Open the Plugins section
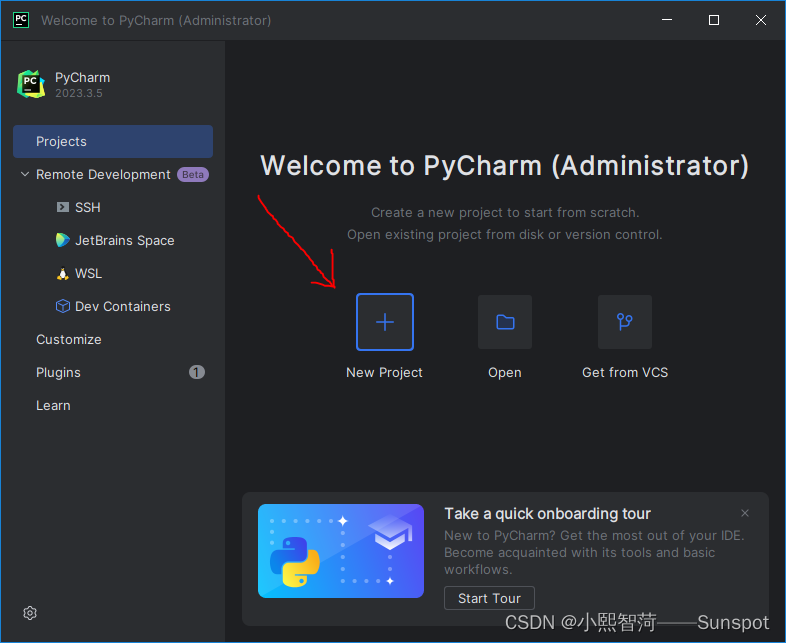The height and width of the screenshot is (643, 786). [58, 372]
